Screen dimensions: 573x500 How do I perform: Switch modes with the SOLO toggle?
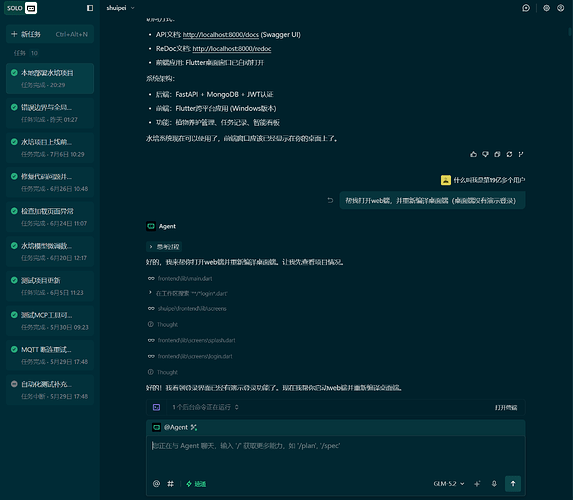click(x=20, y=8)
